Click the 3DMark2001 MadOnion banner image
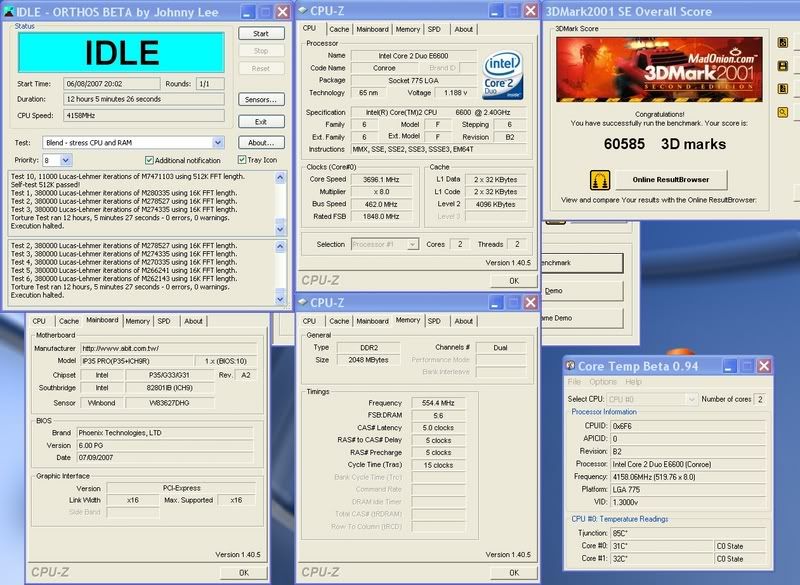The image size is (800, 585). [659, 69]
